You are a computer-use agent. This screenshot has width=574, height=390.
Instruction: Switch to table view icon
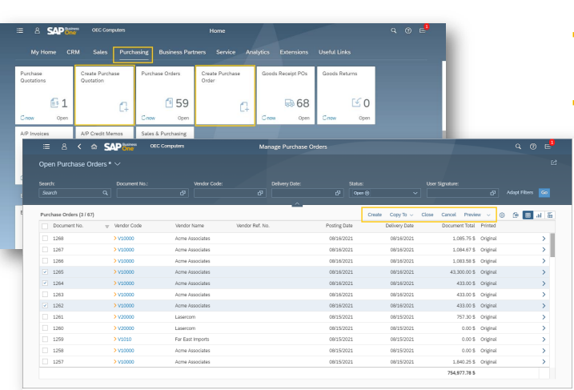click(x=528, y=215)
